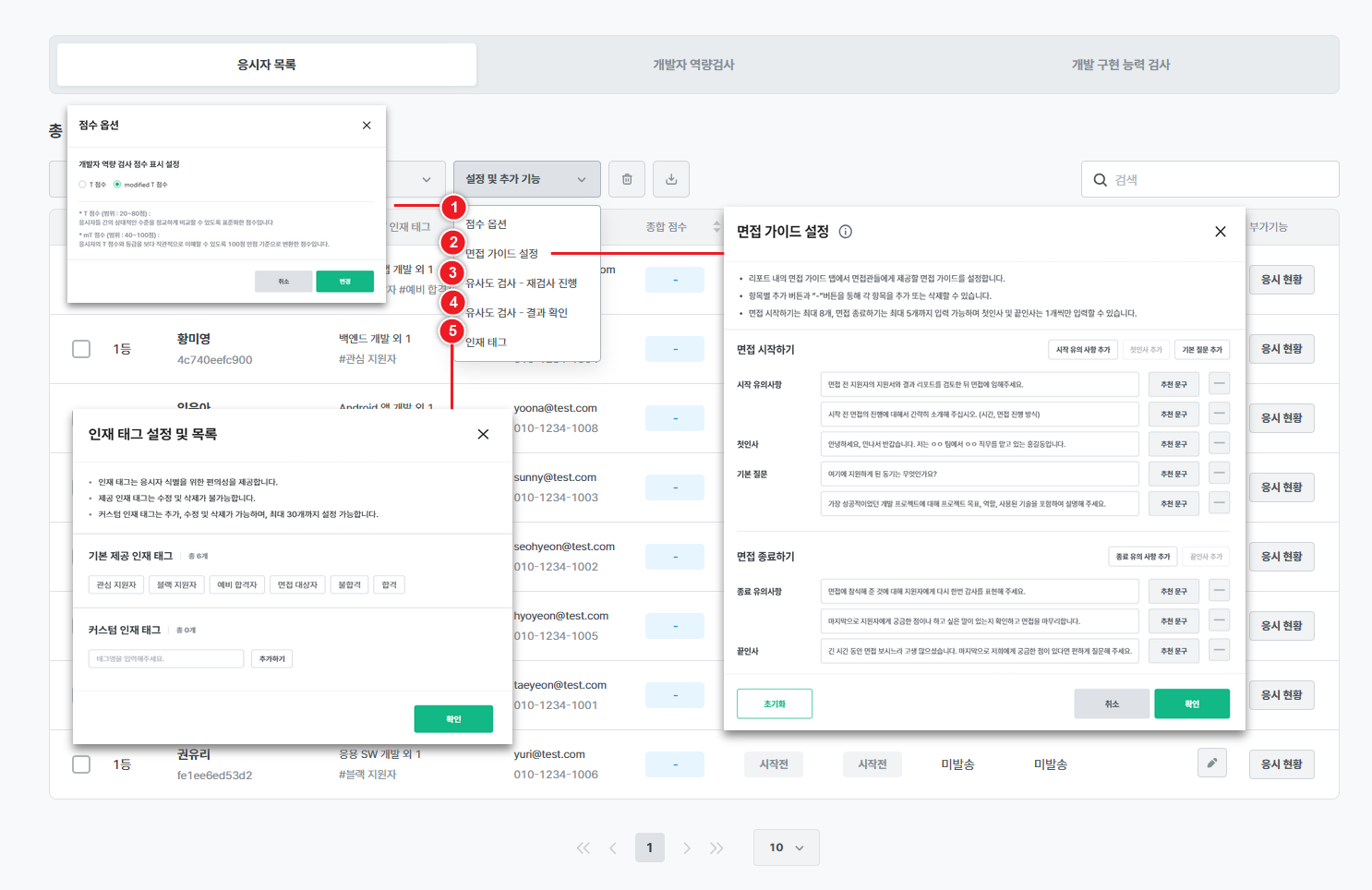This screenshot has height=890, width=1372.
Task: Open the rows-per-page dropdown showing 10
Action: click(786, 848)
